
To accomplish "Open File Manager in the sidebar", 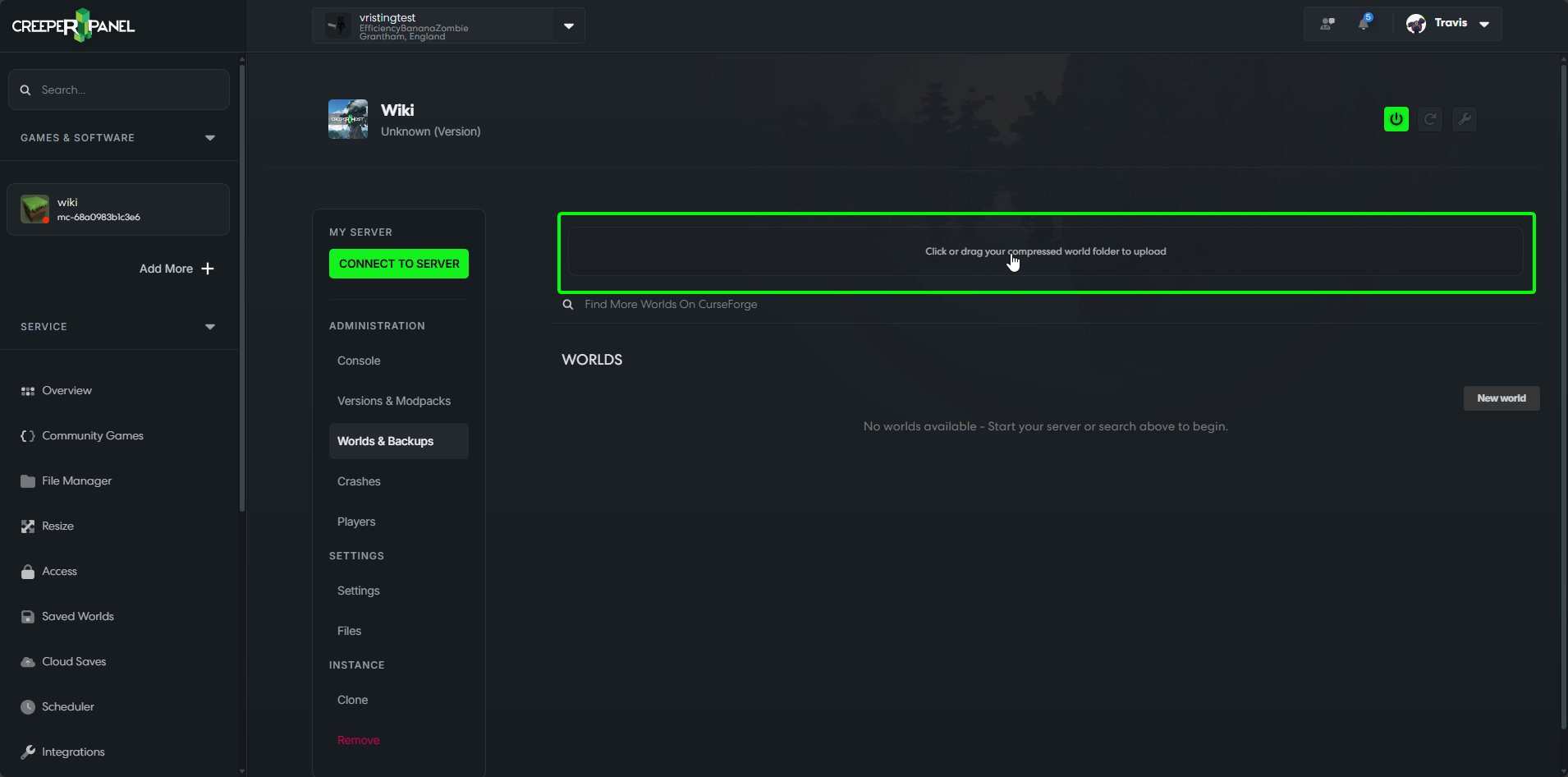I will click(x=76, y=480).
